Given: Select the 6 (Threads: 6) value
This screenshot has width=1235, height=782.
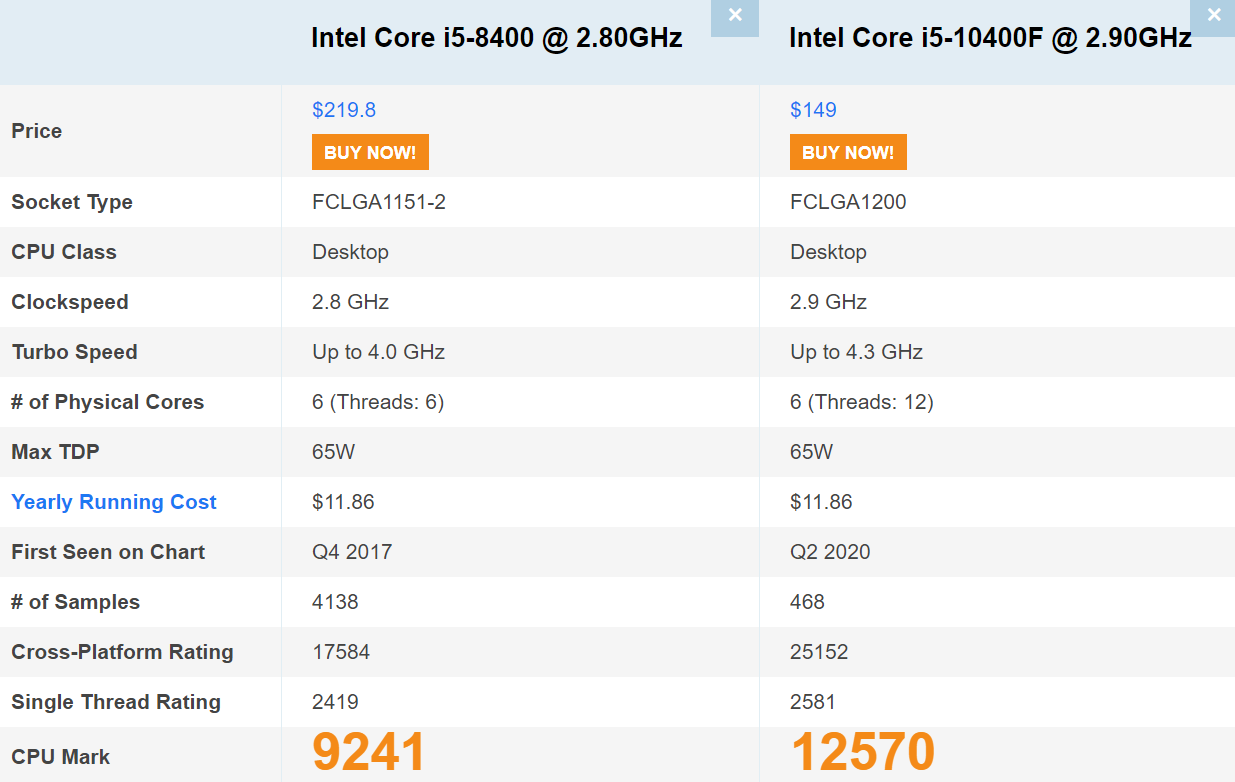Looking at the screenshot, I should (378, 402).
